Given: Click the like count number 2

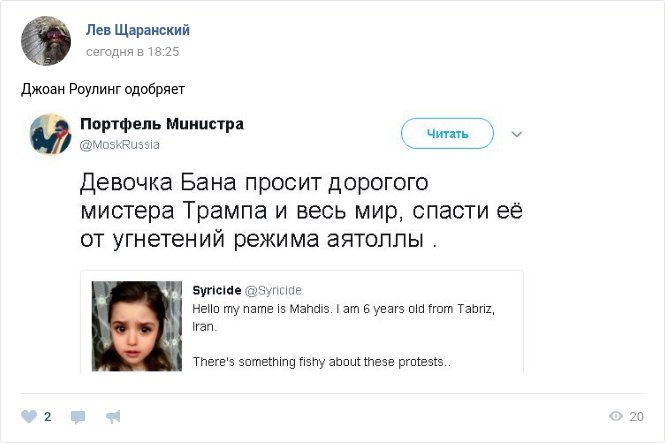Looking at the screenshot, I should point(48,417).
